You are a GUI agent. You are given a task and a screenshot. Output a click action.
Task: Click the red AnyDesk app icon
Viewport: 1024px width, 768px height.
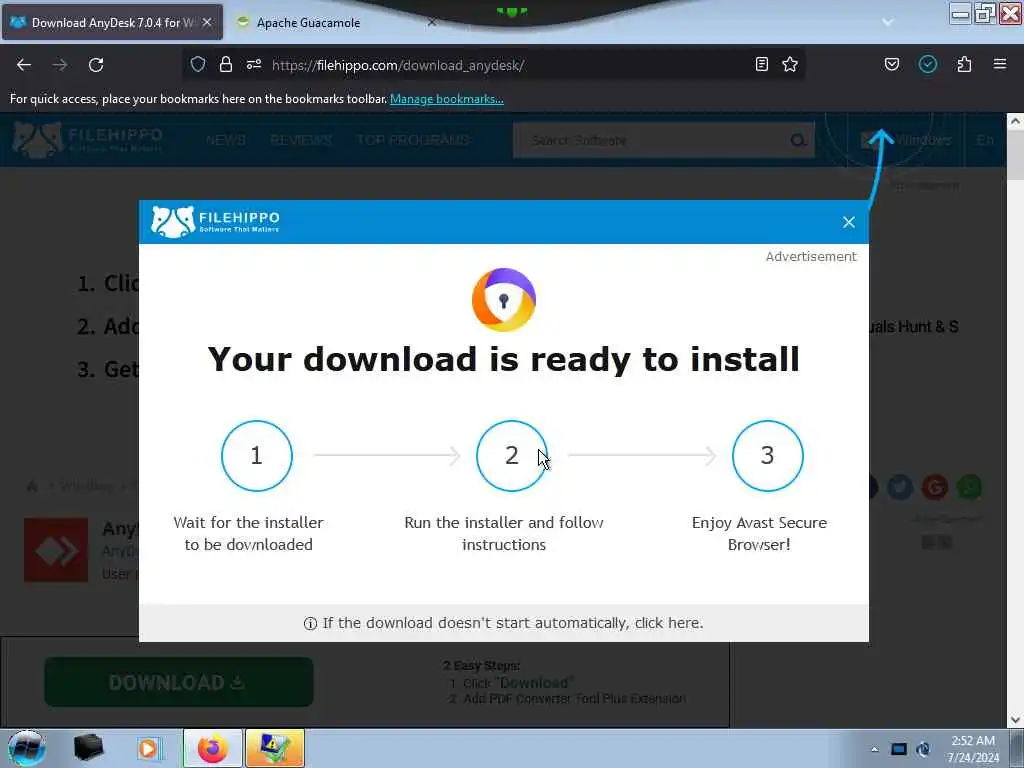[x=56, y=550]
